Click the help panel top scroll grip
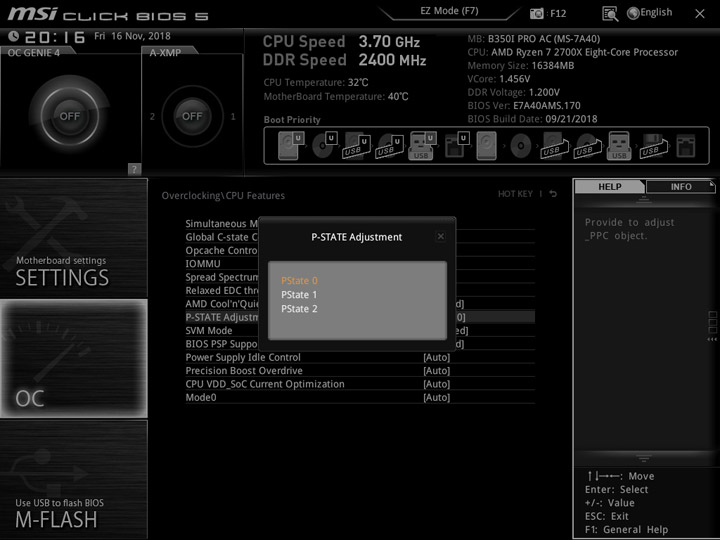The width and height of the screenshot is (720, 540). click(x=644, y=199)
